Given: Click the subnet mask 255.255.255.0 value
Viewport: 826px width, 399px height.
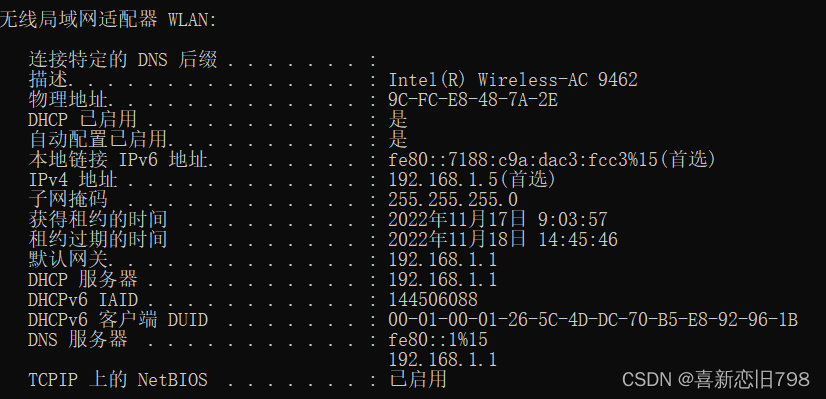Looking at the screenshot, I should tap(453, 200).
